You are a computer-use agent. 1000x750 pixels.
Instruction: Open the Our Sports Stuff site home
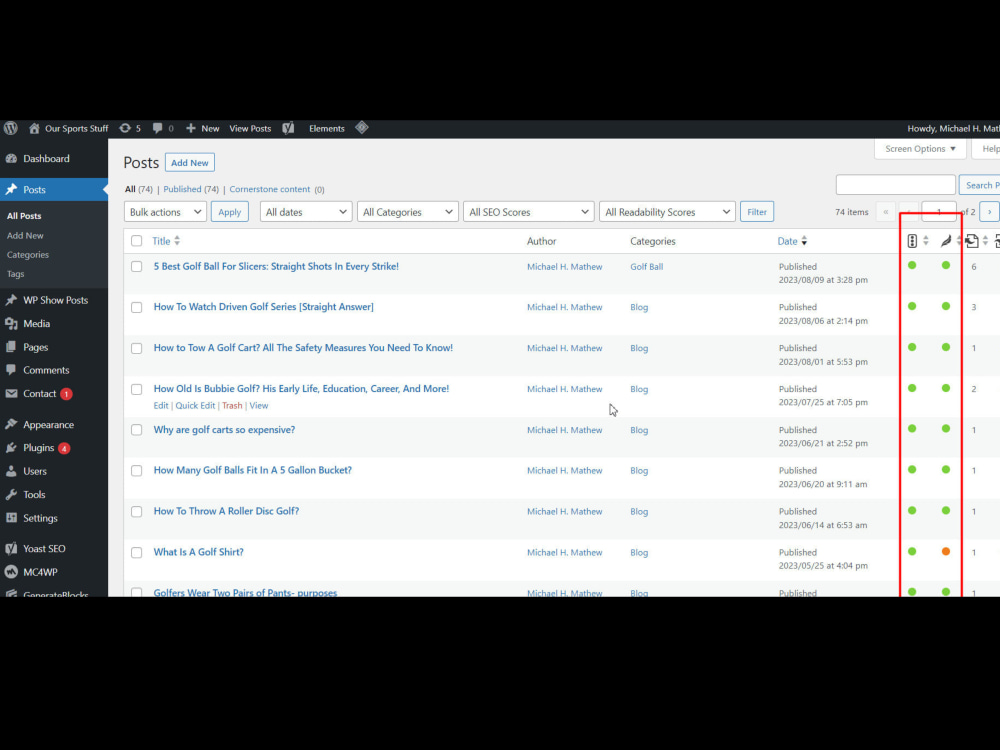click(69, 128)
